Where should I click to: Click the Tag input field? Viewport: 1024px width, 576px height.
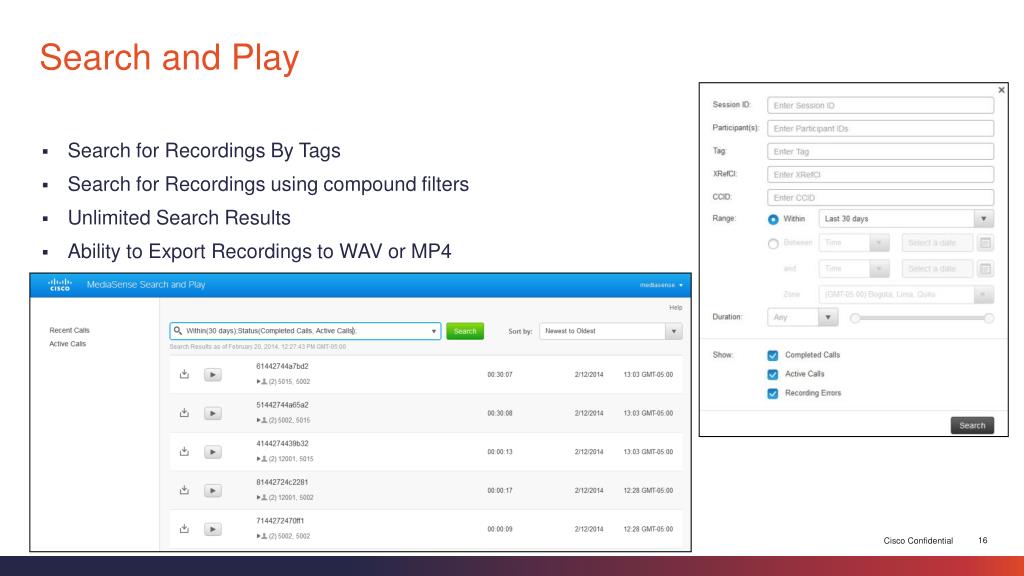[x=880, y=152]
